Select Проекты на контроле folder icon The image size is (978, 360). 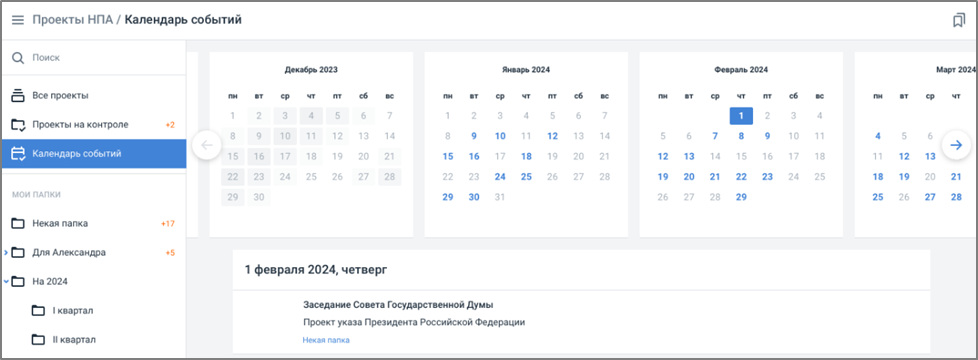tap(18, 125)
